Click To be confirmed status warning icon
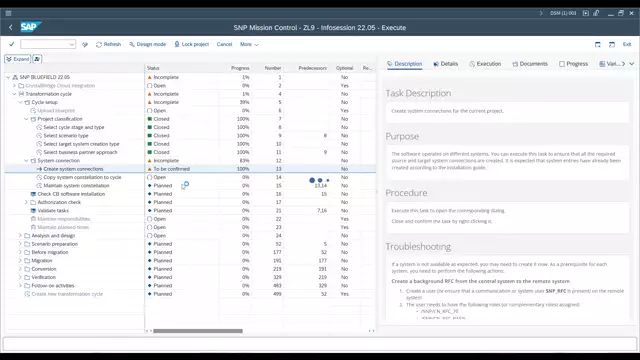Image resolution: width=640 pixels, height=360 pixels. click(149, 169)
